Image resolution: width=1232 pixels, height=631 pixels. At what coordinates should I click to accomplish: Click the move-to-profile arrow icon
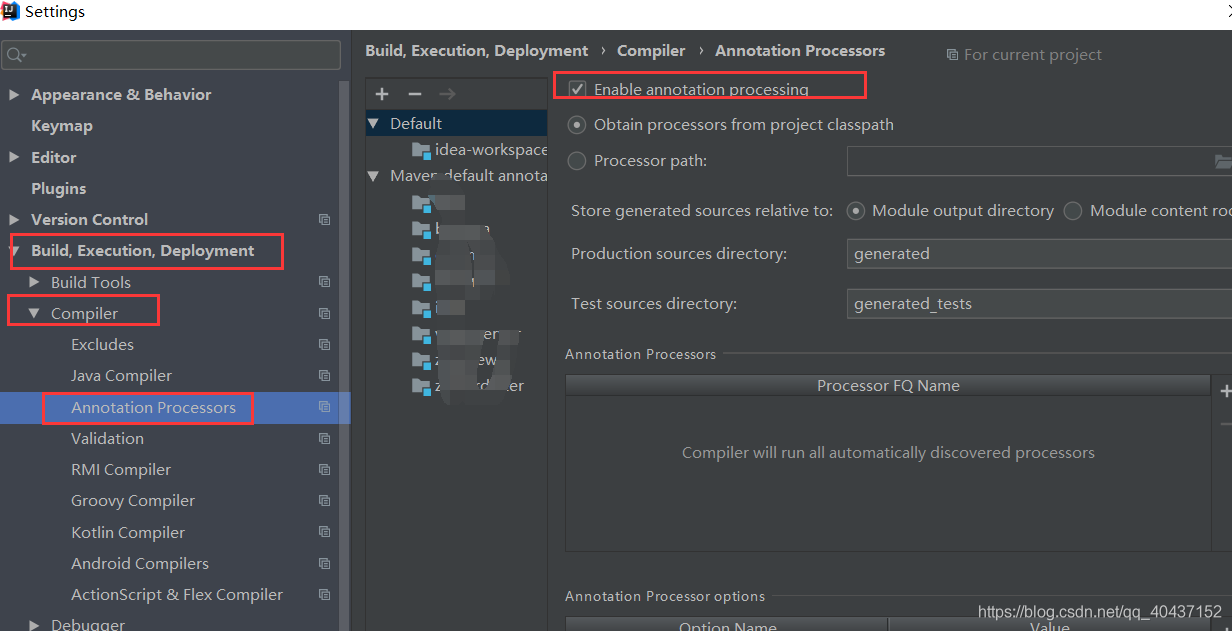[447, 94]
